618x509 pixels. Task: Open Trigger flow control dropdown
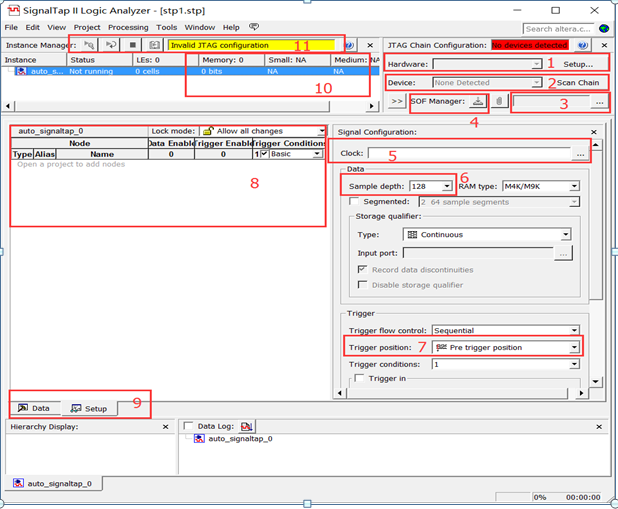pos(574,330)
